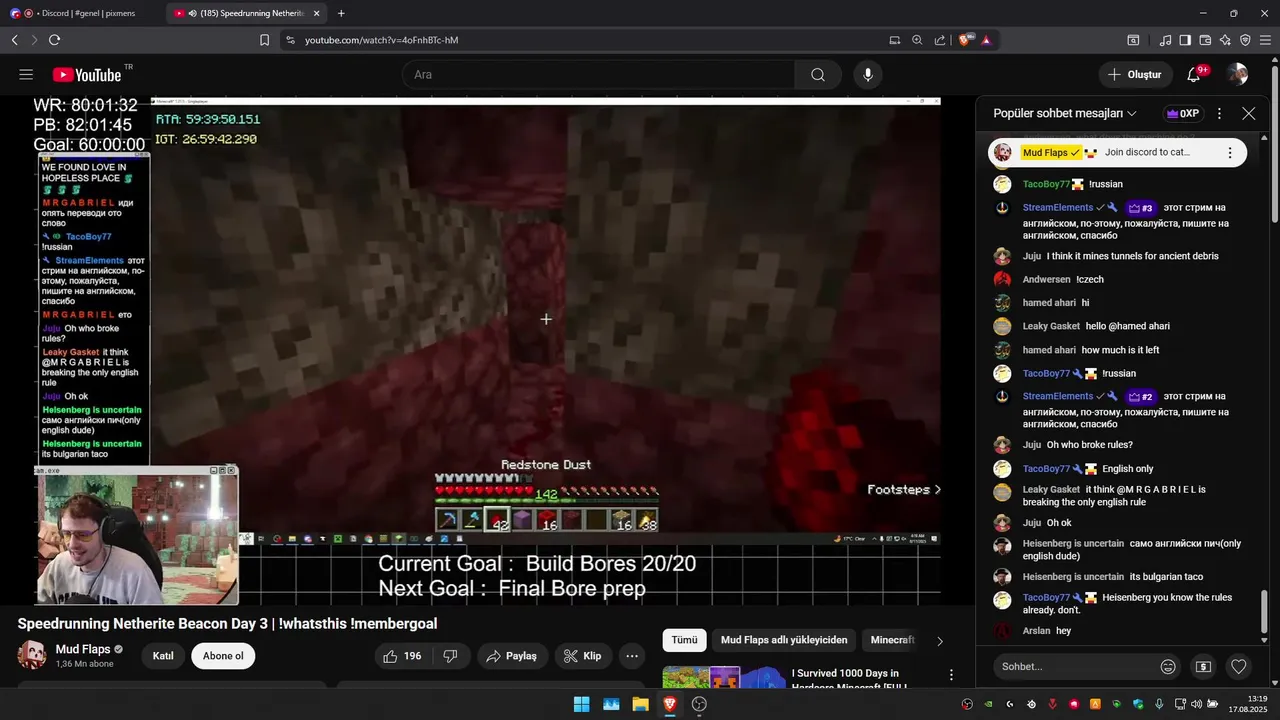Go to the YouTube home logo

[x=87, y=75]
